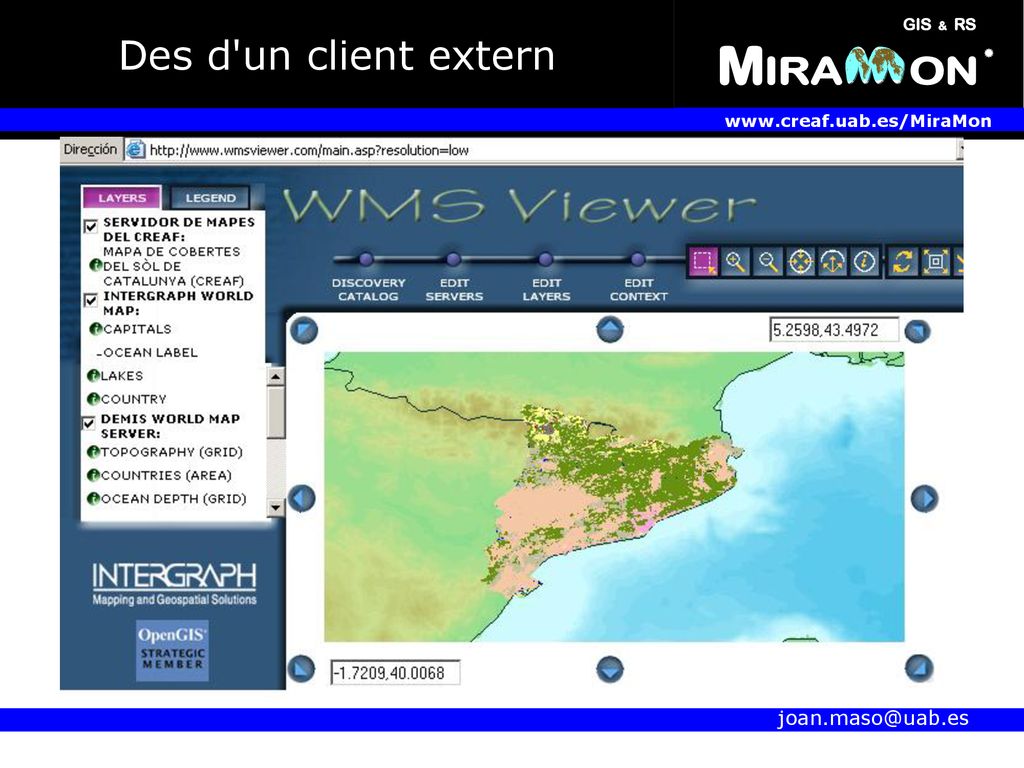Click the green icon beside Lakes layer

pos(93,376)
